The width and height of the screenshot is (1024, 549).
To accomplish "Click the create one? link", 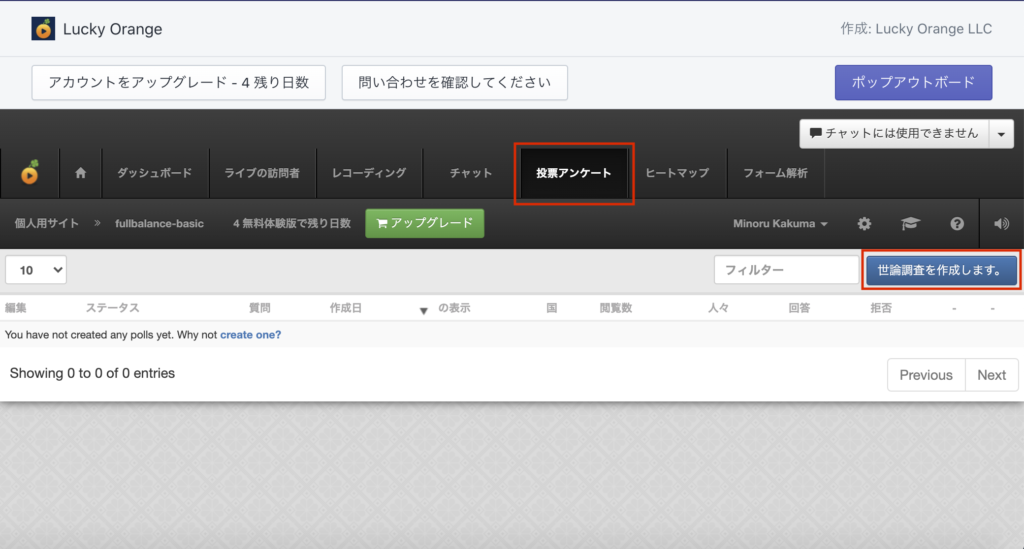I will [250, 335].
